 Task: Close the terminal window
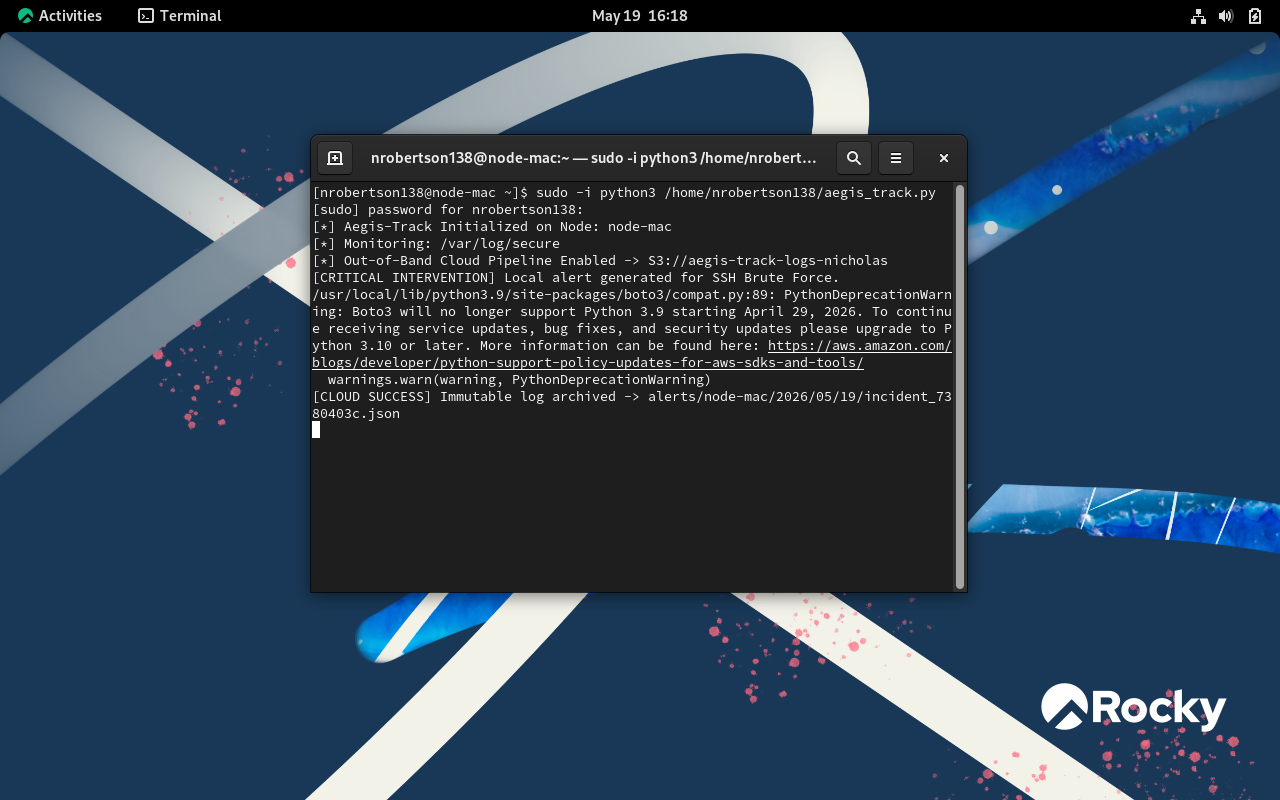(943, 158)
